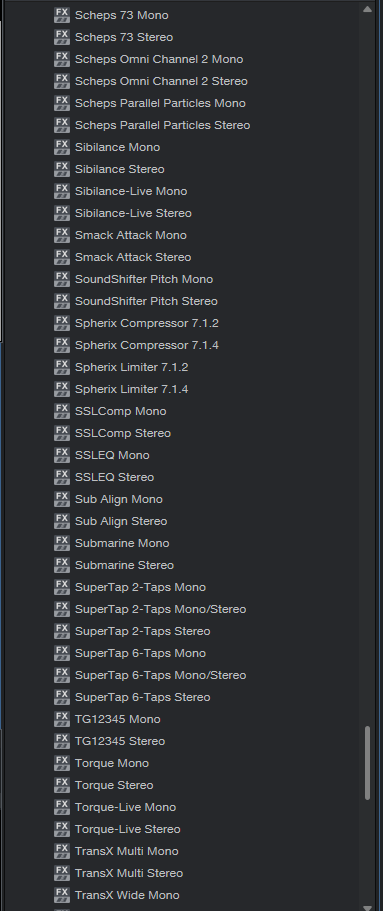The width and height of the screenshot is (383, 911).
Task: Click the FX icon beside Scheps 73 Mono
Action: 62,15
